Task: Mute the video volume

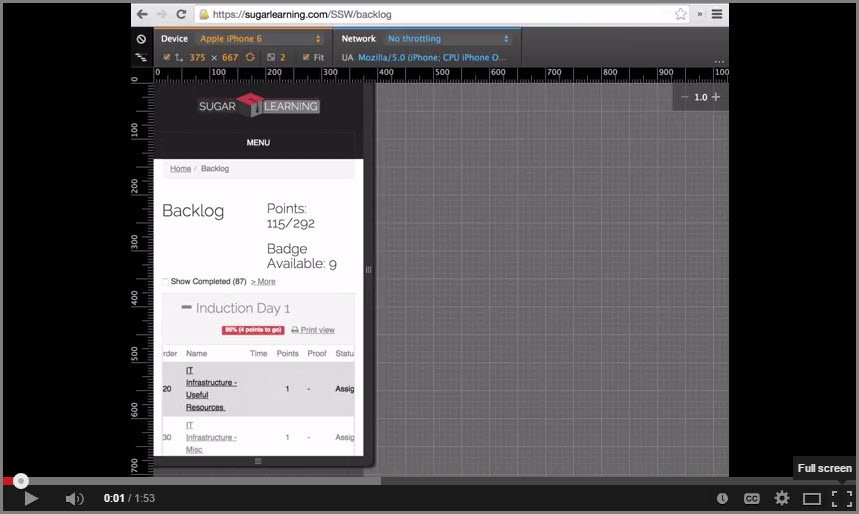Action: pos(75,498)
